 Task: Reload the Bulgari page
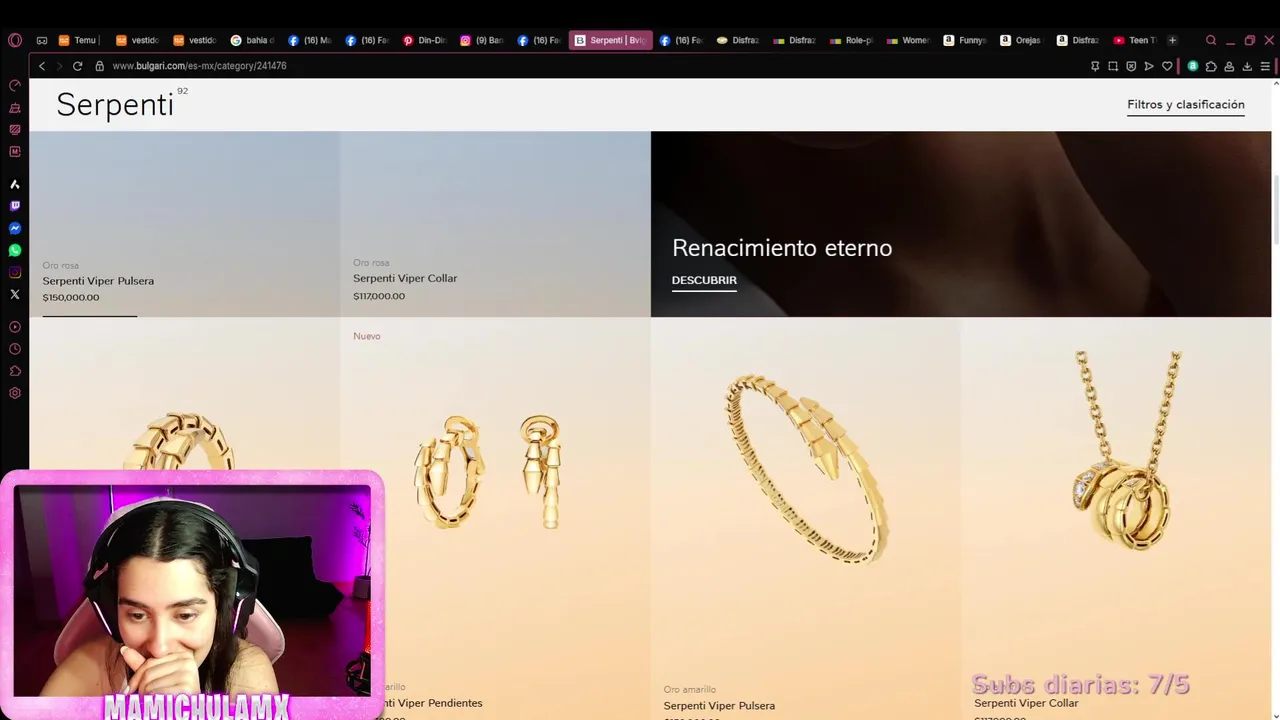[77, 66]
